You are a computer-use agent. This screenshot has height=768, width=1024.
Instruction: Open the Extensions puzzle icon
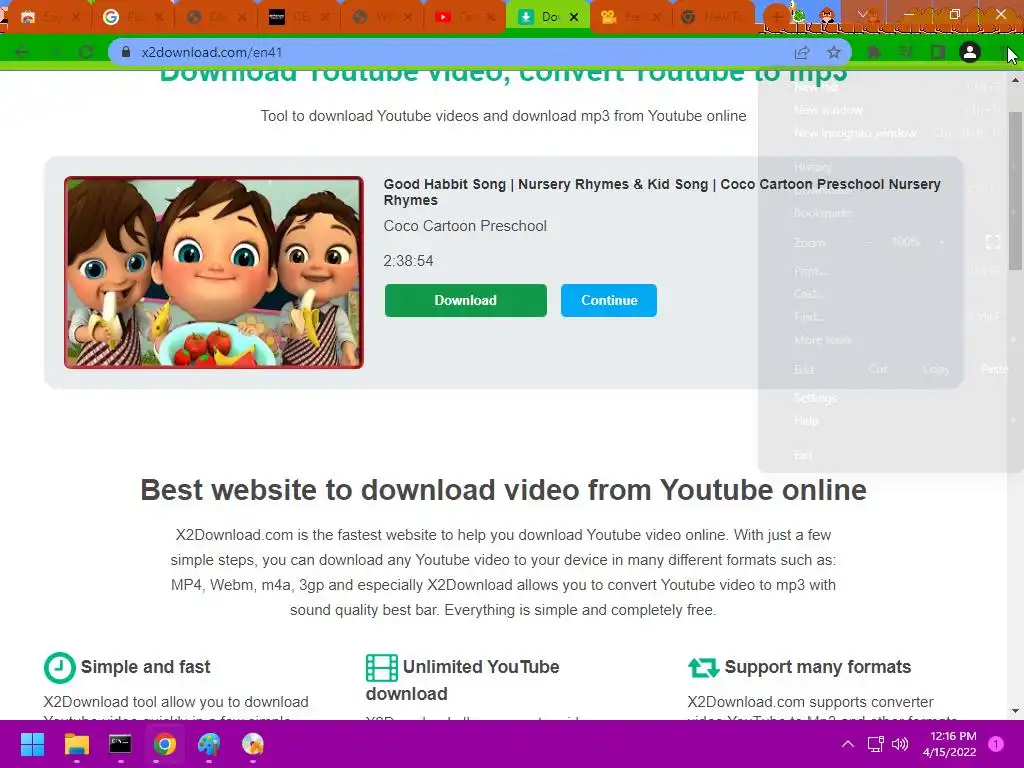(x=874, y=52)
